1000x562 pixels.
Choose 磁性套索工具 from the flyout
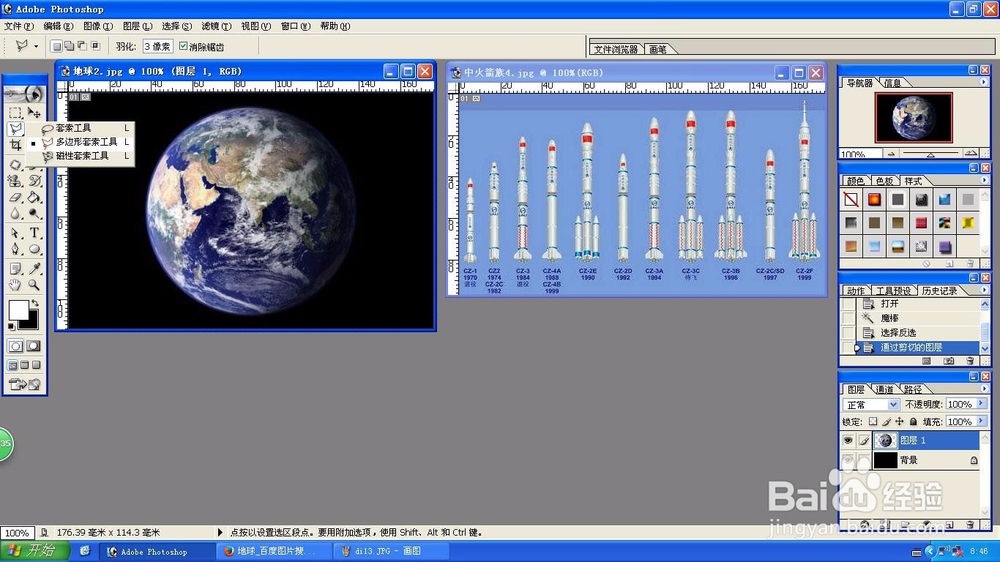pos(82,156)
